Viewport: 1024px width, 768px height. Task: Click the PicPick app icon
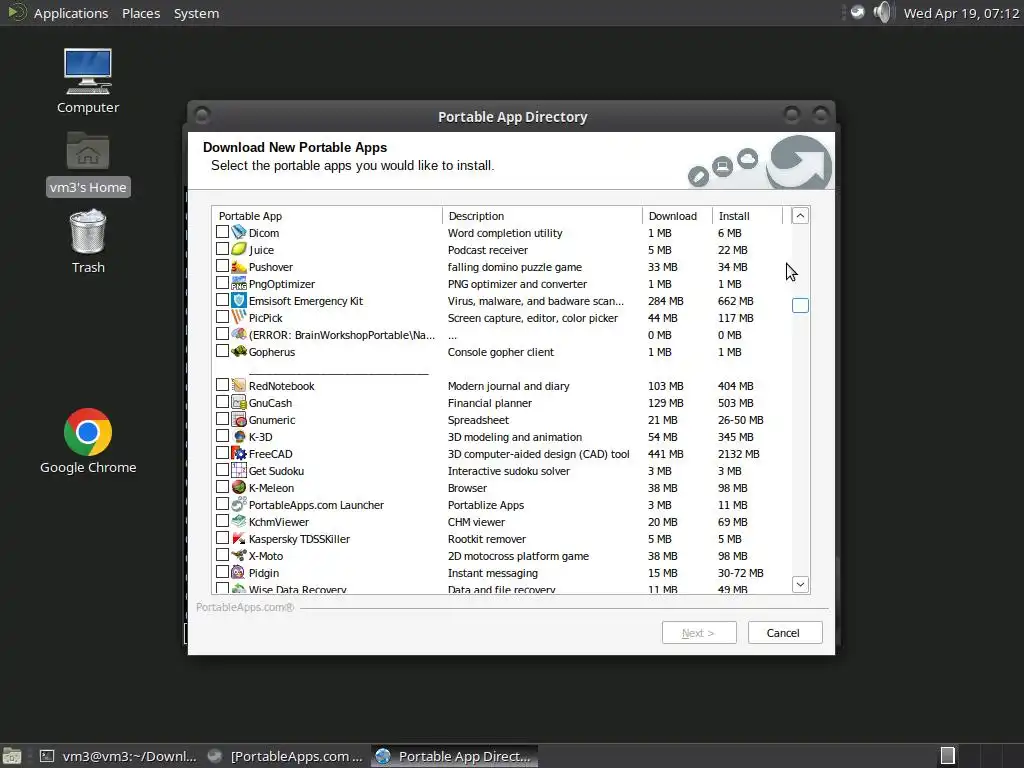[239, 317]
